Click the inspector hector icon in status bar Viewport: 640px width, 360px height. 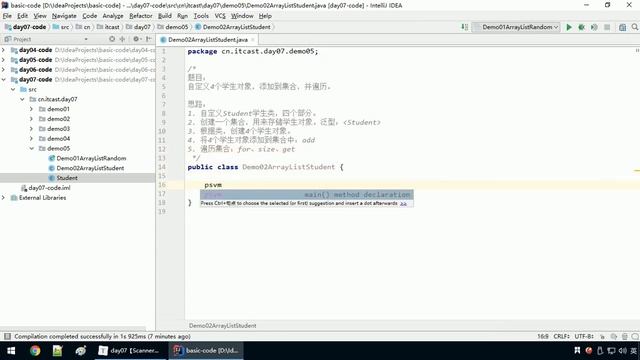point(613,336)
